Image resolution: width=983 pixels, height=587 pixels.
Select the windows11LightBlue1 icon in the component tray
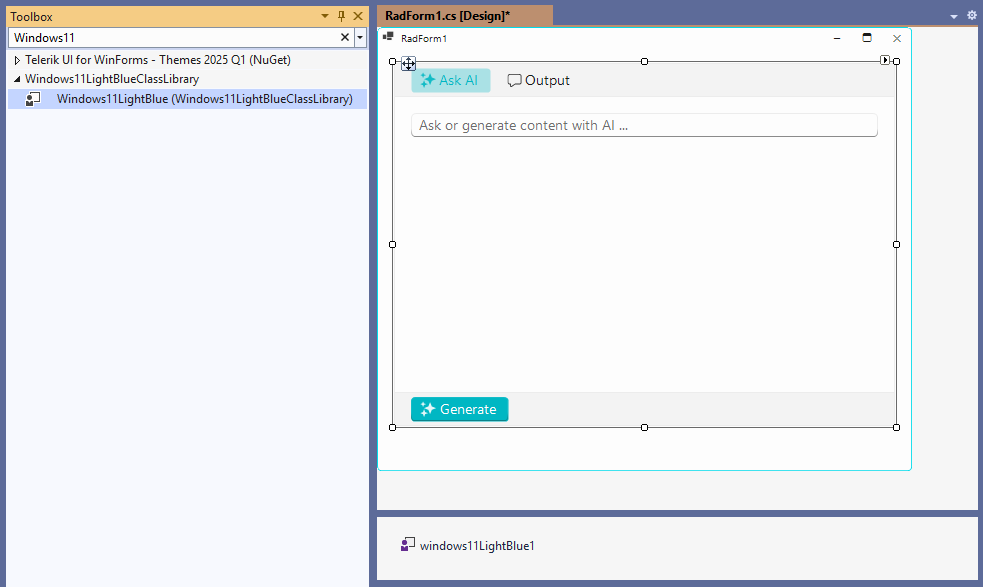[407, 544]
